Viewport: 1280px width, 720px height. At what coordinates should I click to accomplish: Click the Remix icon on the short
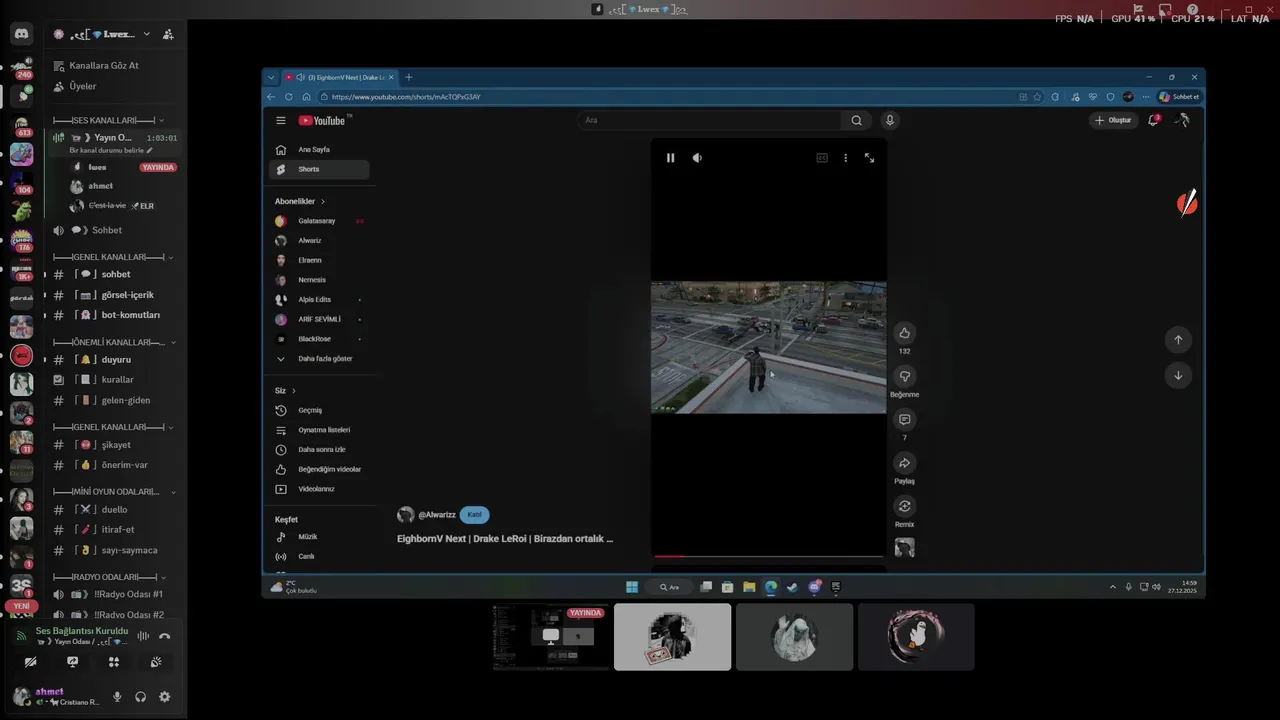[x=904, y=506]
